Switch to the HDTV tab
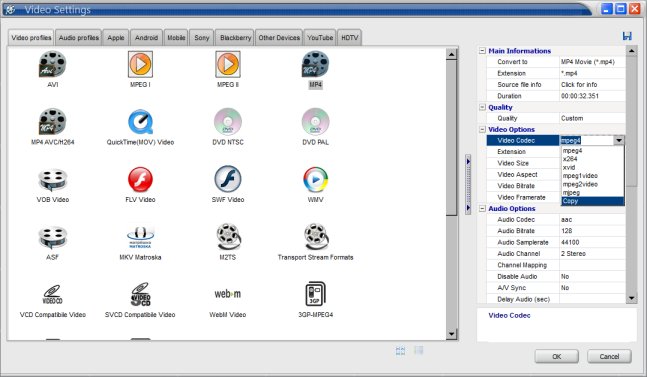Screen dimensions: 647x377 click(349, 38)
